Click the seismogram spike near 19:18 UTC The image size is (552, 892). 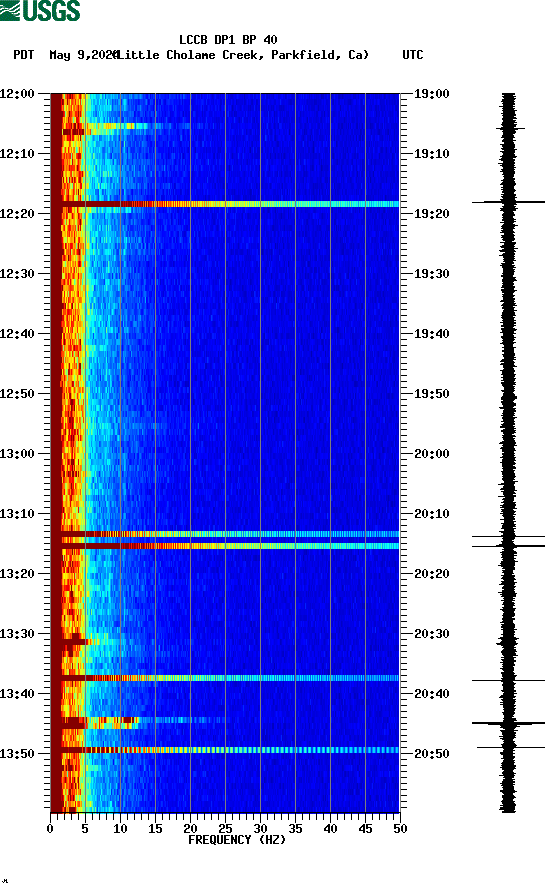(508, 202)
